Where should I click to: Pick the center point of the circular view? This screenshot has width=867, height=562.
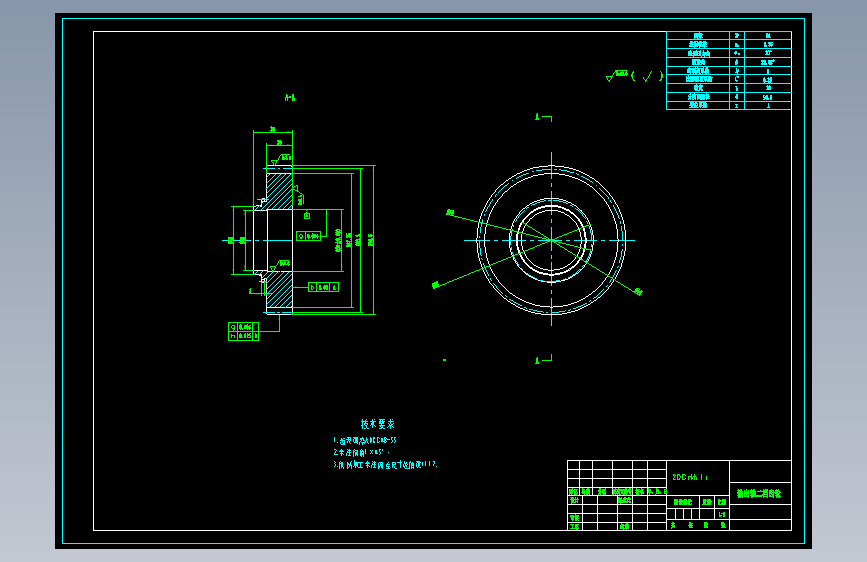(x=551, y=240)
